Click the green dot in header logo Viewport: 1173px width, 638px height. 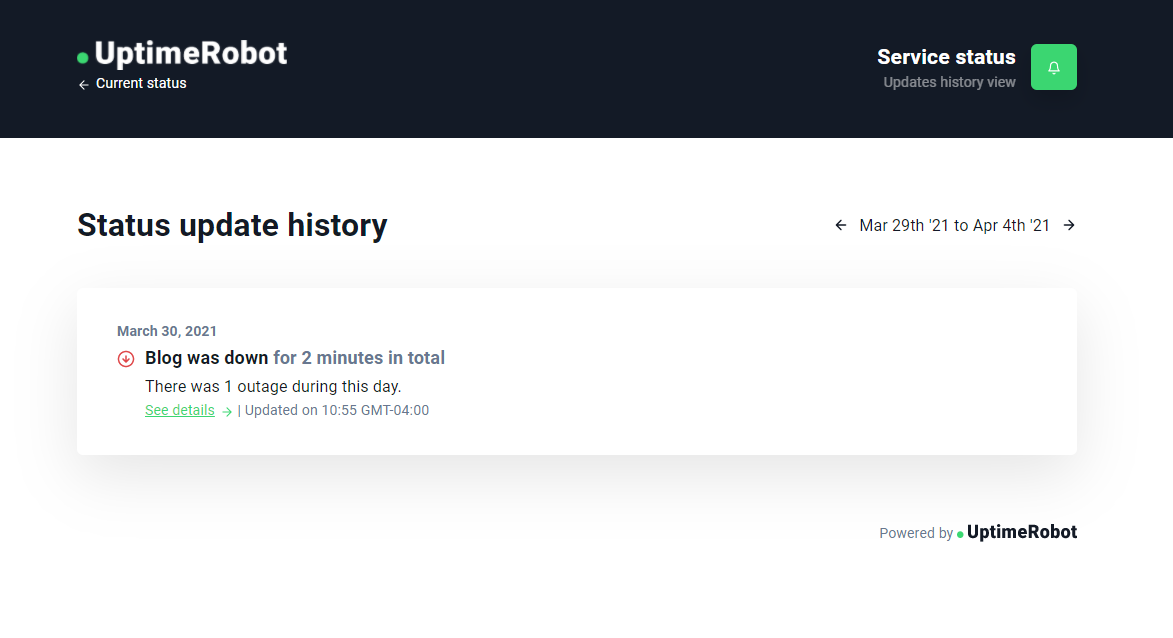pyautogui.click(x=82, y=58)
